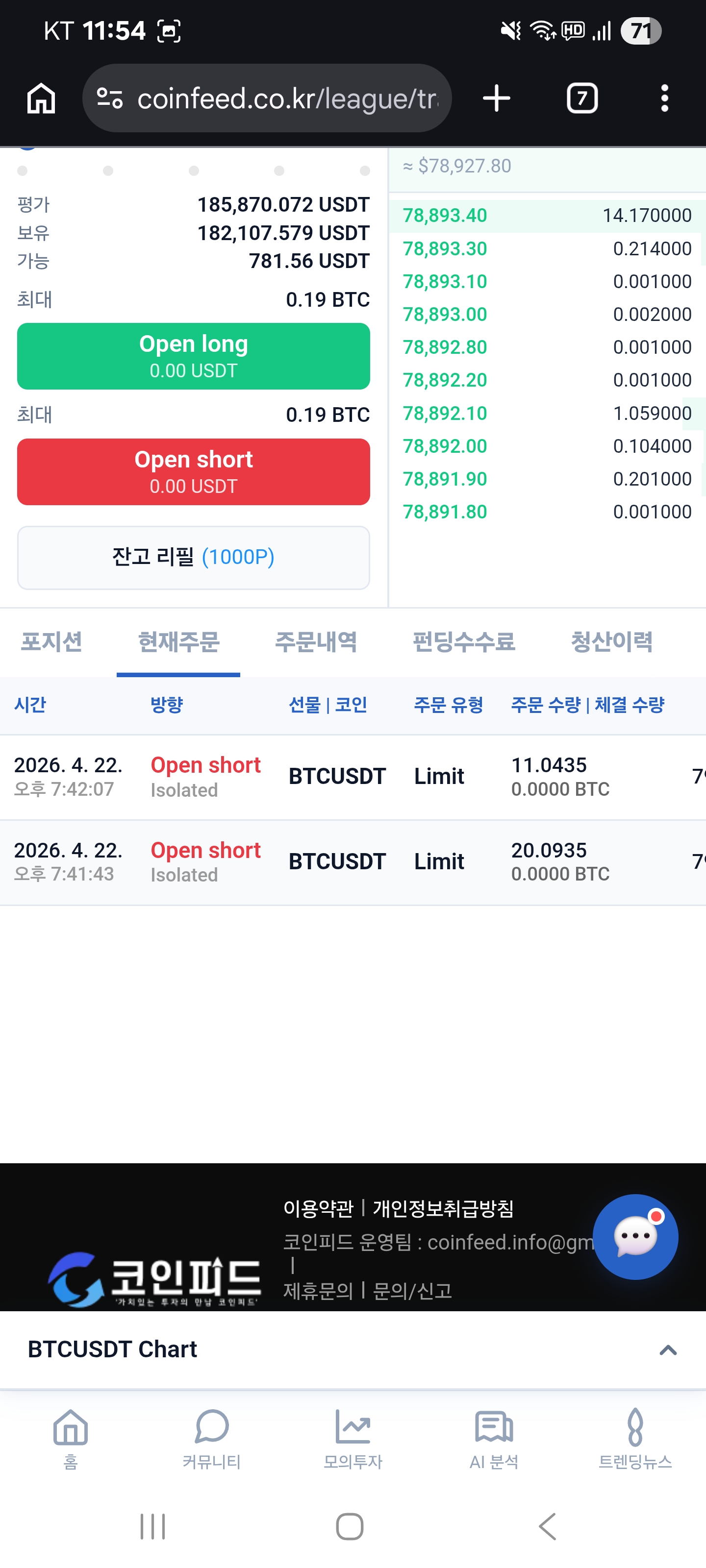Viewport: 706px width, 1568px height.
Task: Tap the browser home icon
Action: pos(41,98)
